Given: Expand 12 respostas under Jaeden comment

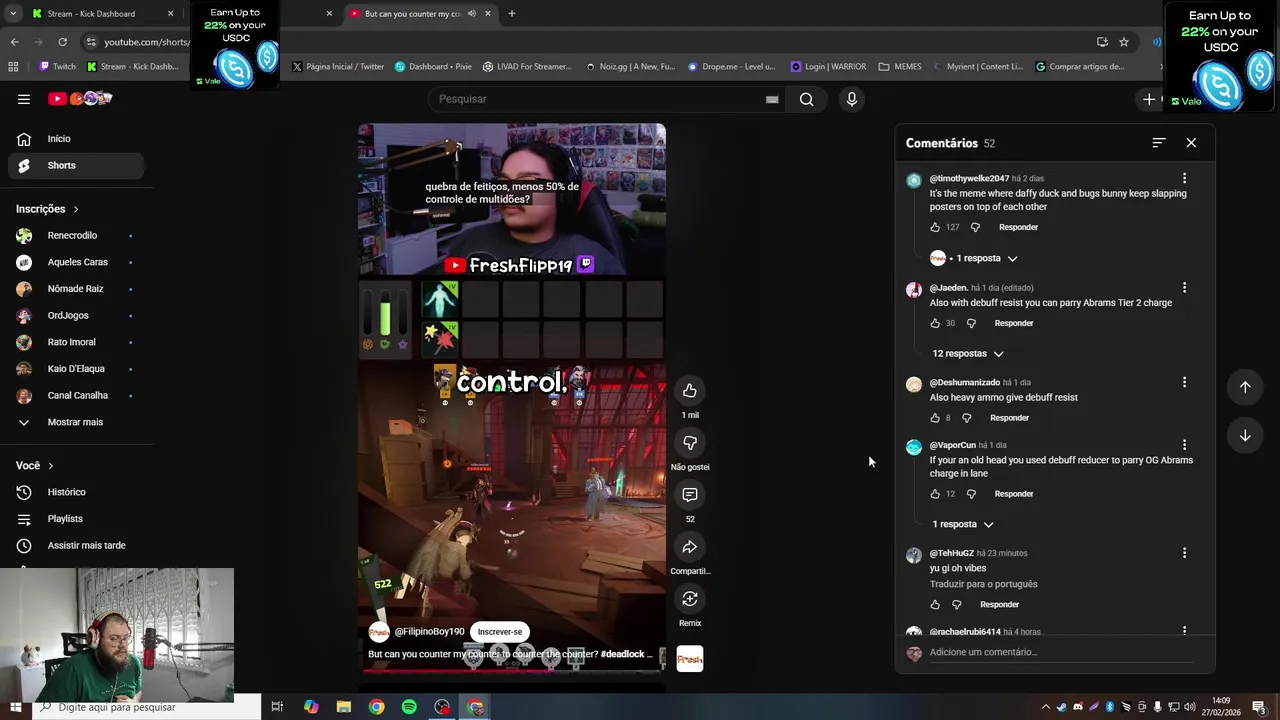Looking at the screenshot, I should (968, 354).
